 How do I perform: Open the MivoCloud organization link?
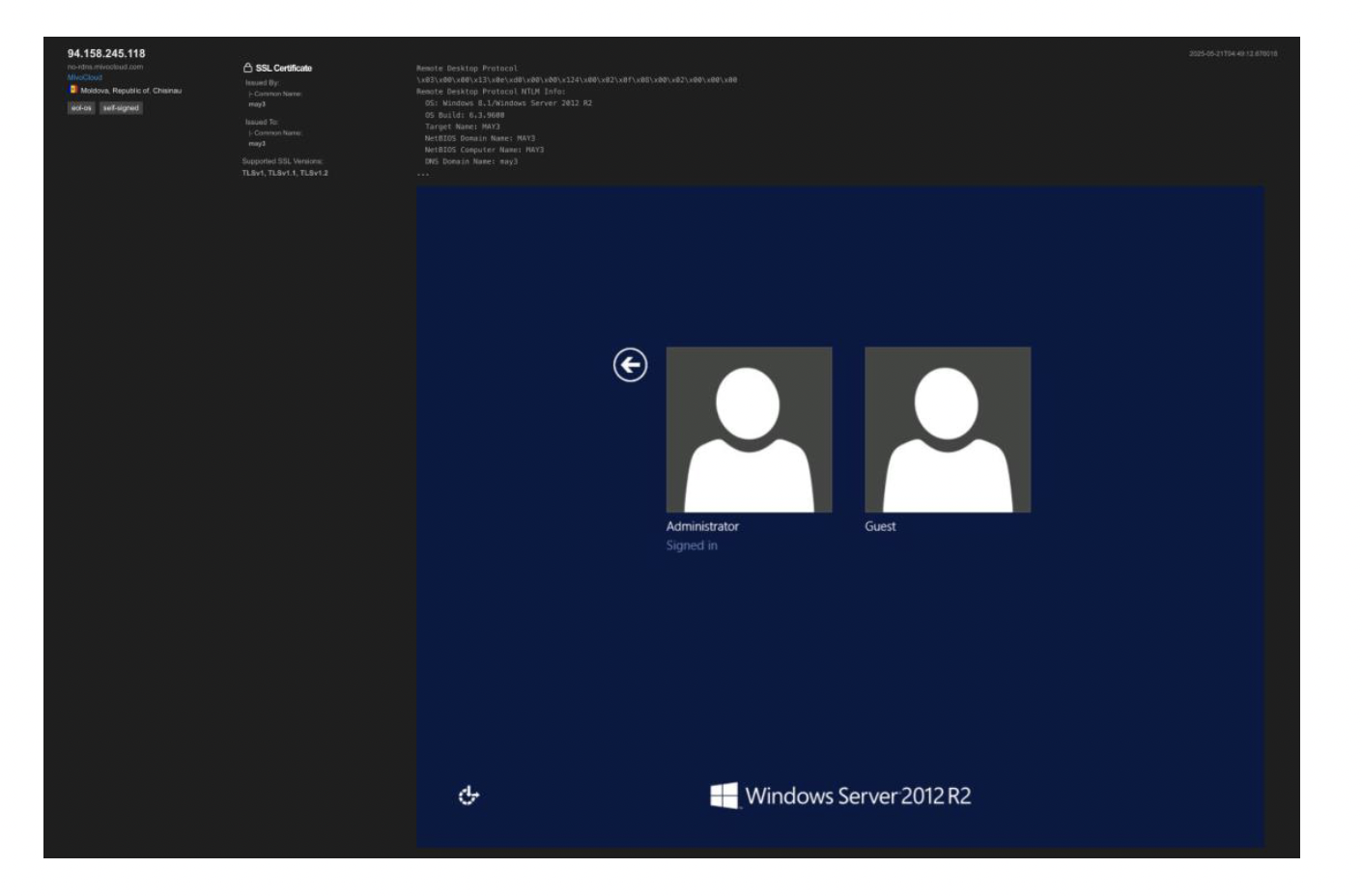[84, 77]
